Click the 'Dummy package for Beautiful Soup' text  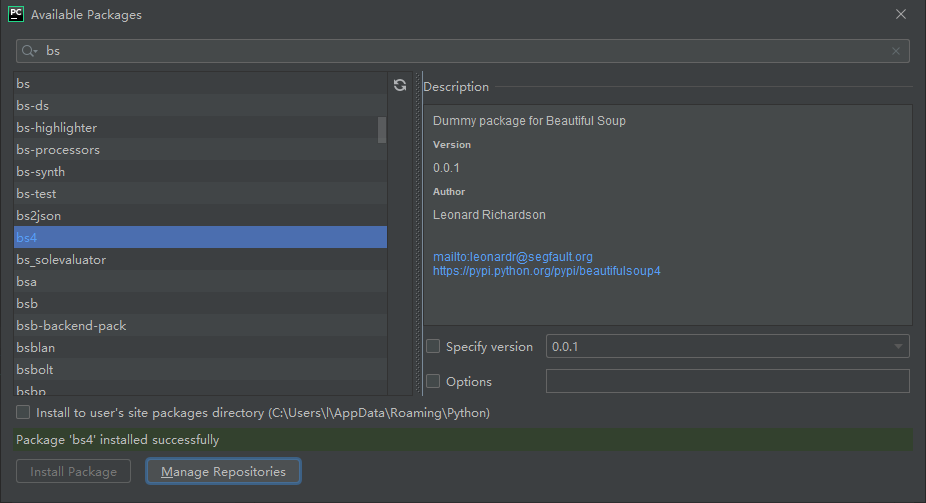tap(529, 120)
